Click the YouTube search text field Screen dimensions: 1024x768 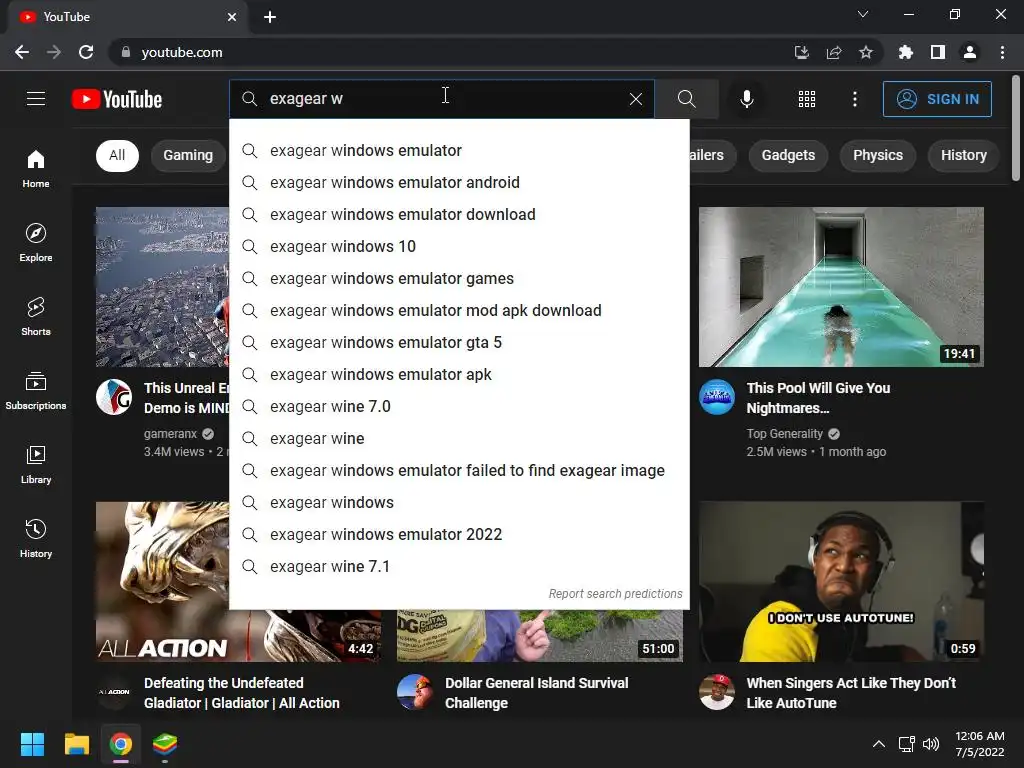(x=444, y=99)
